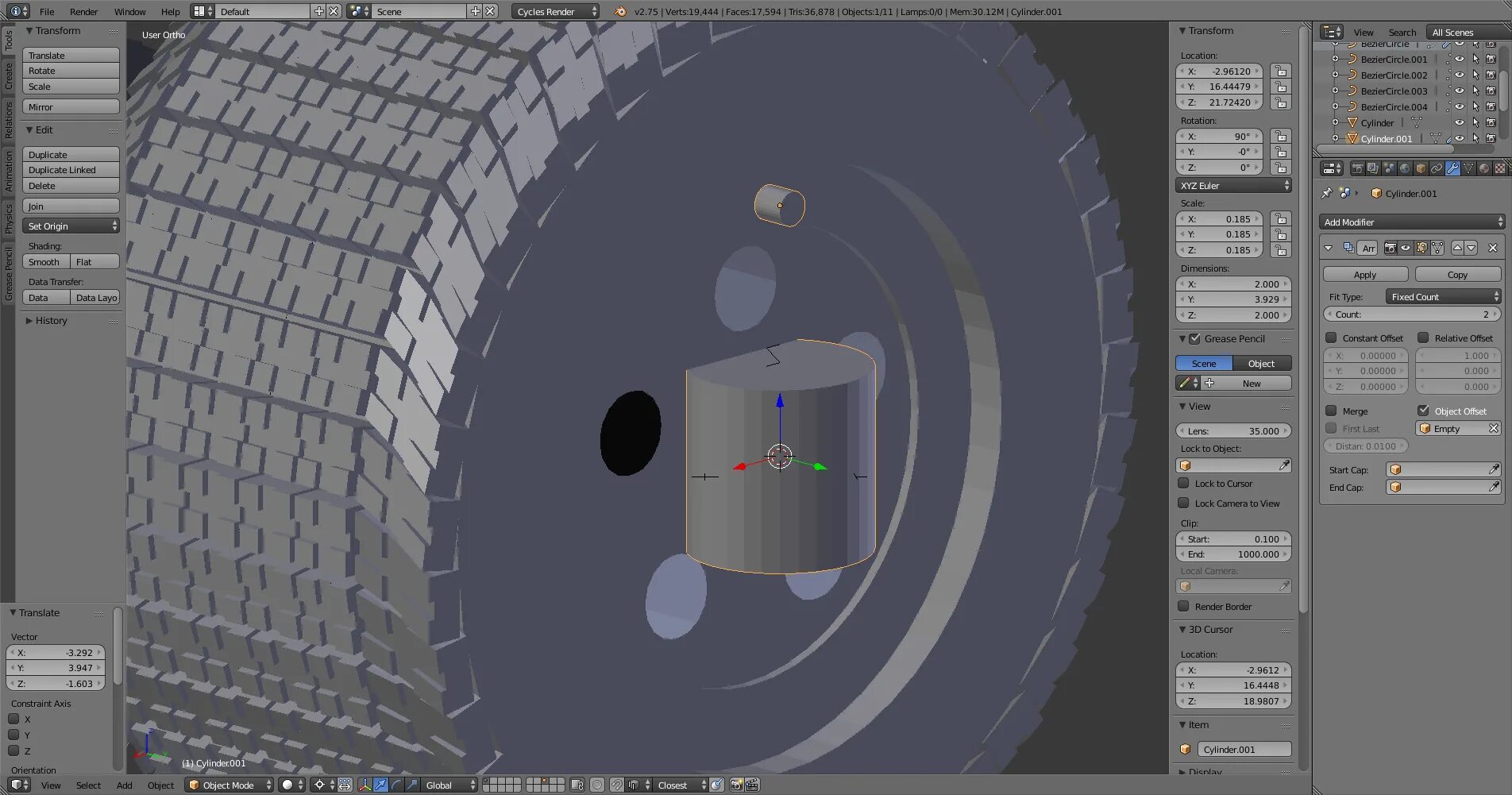Disable the Object Offset checkbox
Screen dimensions: 1512x795
click(x=1423, y=411)
